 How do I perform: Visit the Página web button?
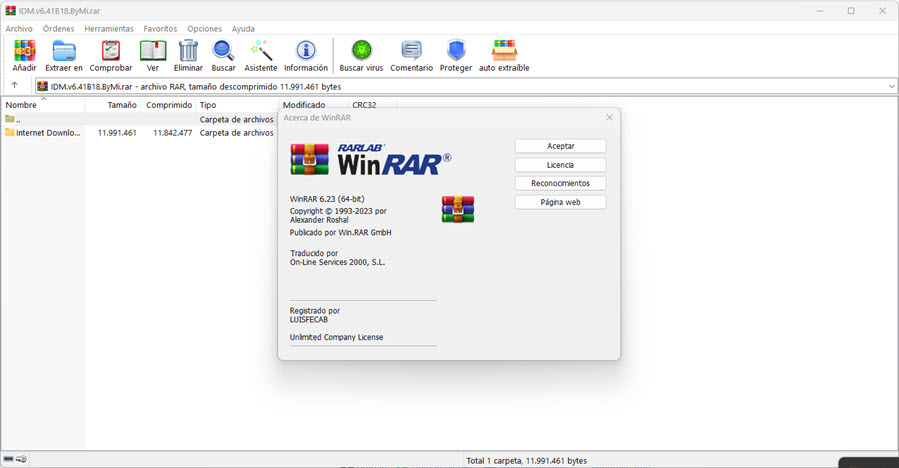coord(560,202)
